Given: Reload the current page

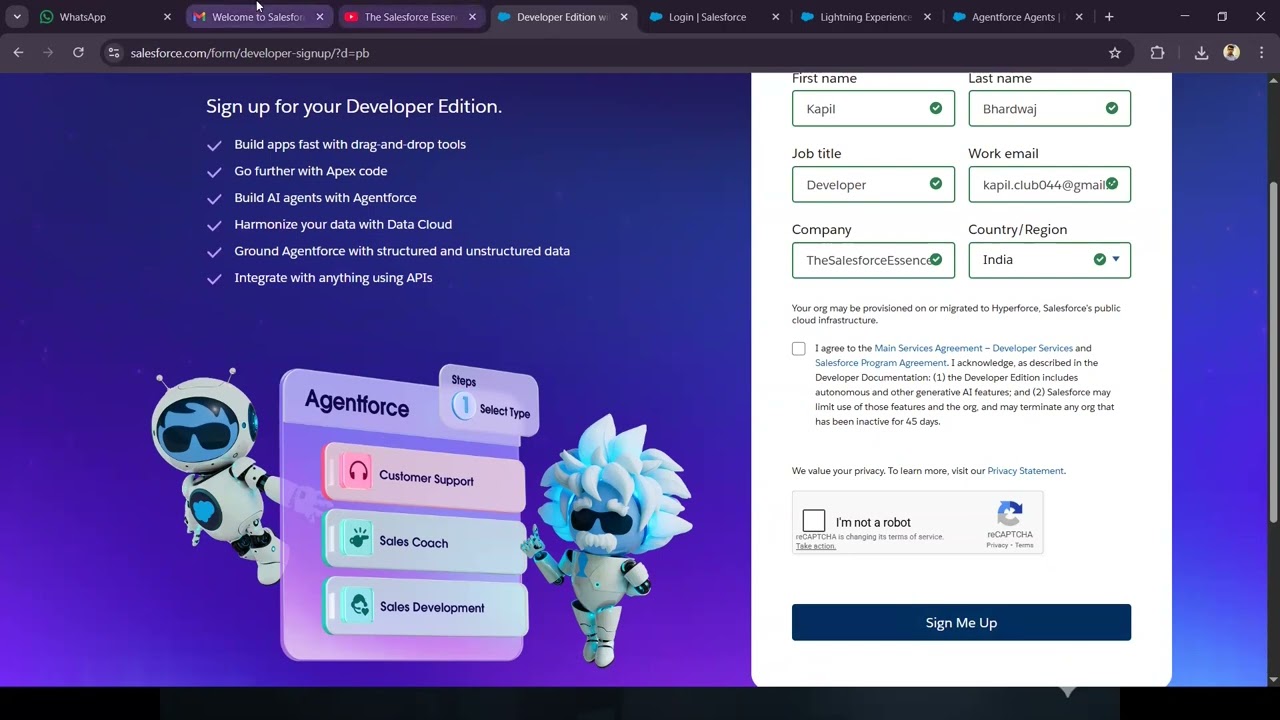Looking at the screenshot, I should [x=78, y=53].
